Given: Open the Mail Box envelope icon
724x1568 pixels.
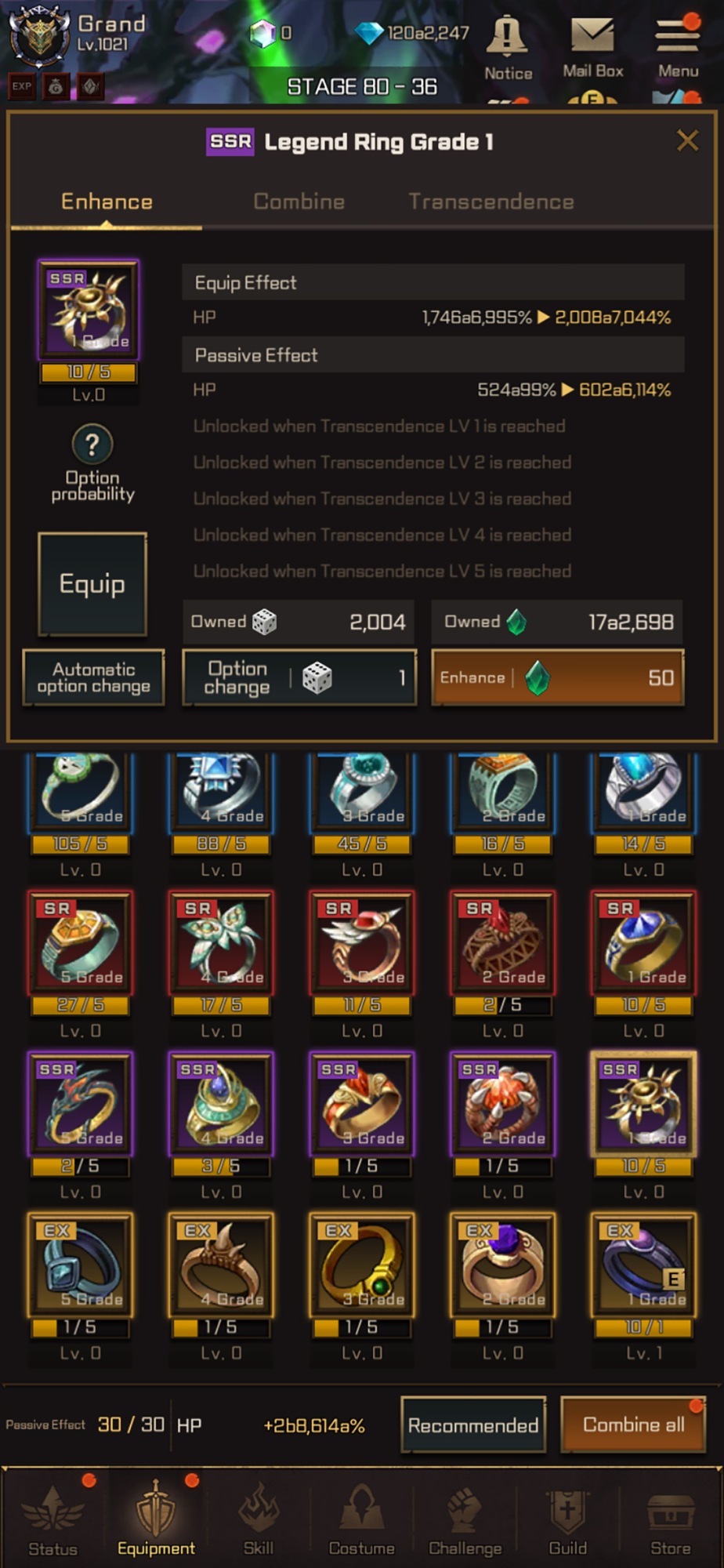Looking at the screenshot, I should [x=592, y=34].
